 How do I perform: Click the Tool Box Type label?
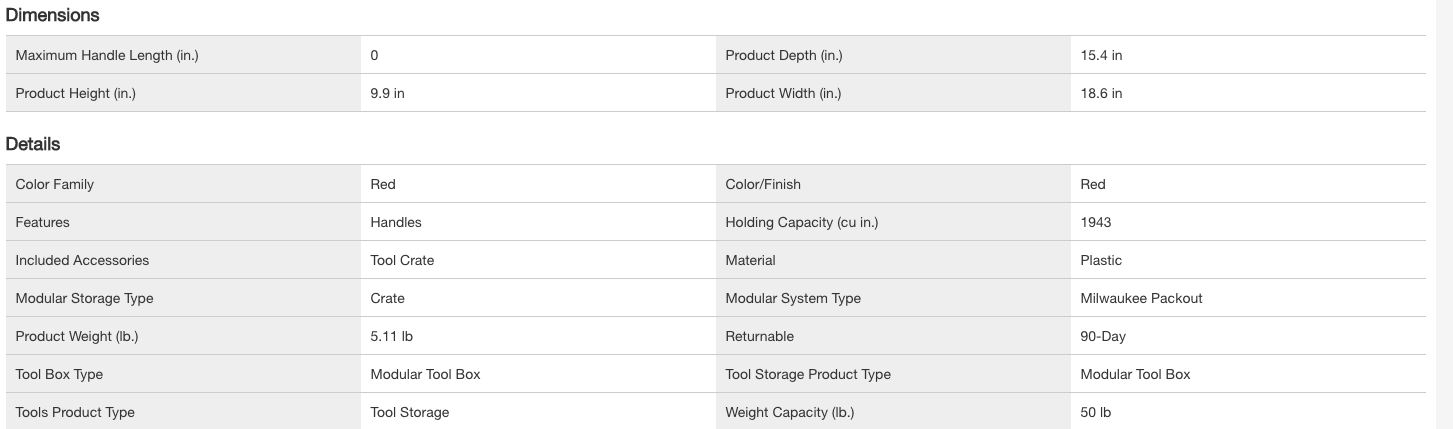click(59, 375)
